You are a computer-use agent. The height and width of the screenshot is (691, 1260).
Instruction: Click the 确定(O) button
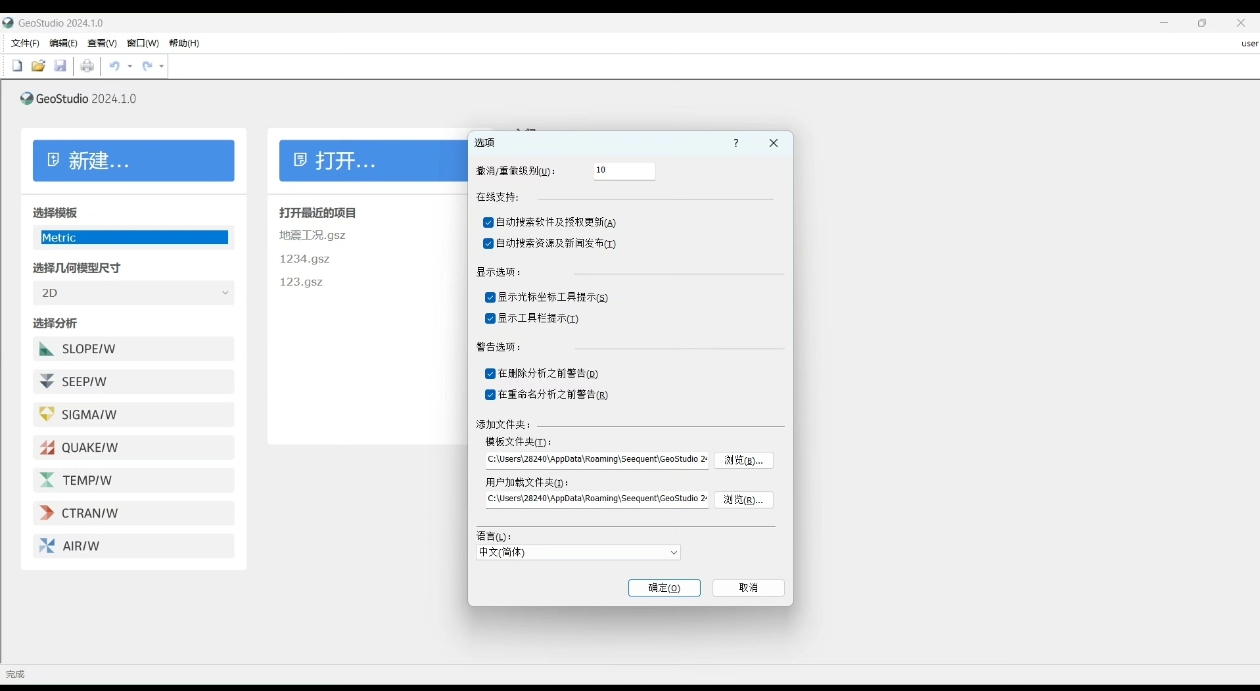coord(664,588)
